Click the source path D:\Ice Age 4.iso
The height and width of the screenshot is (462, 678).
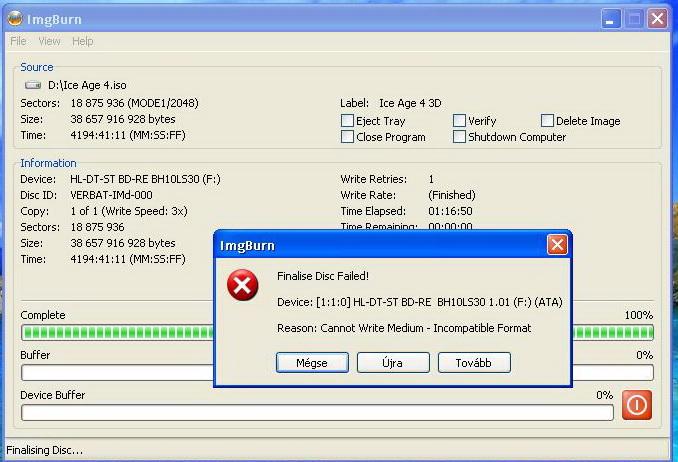click(x=87, y=85)
